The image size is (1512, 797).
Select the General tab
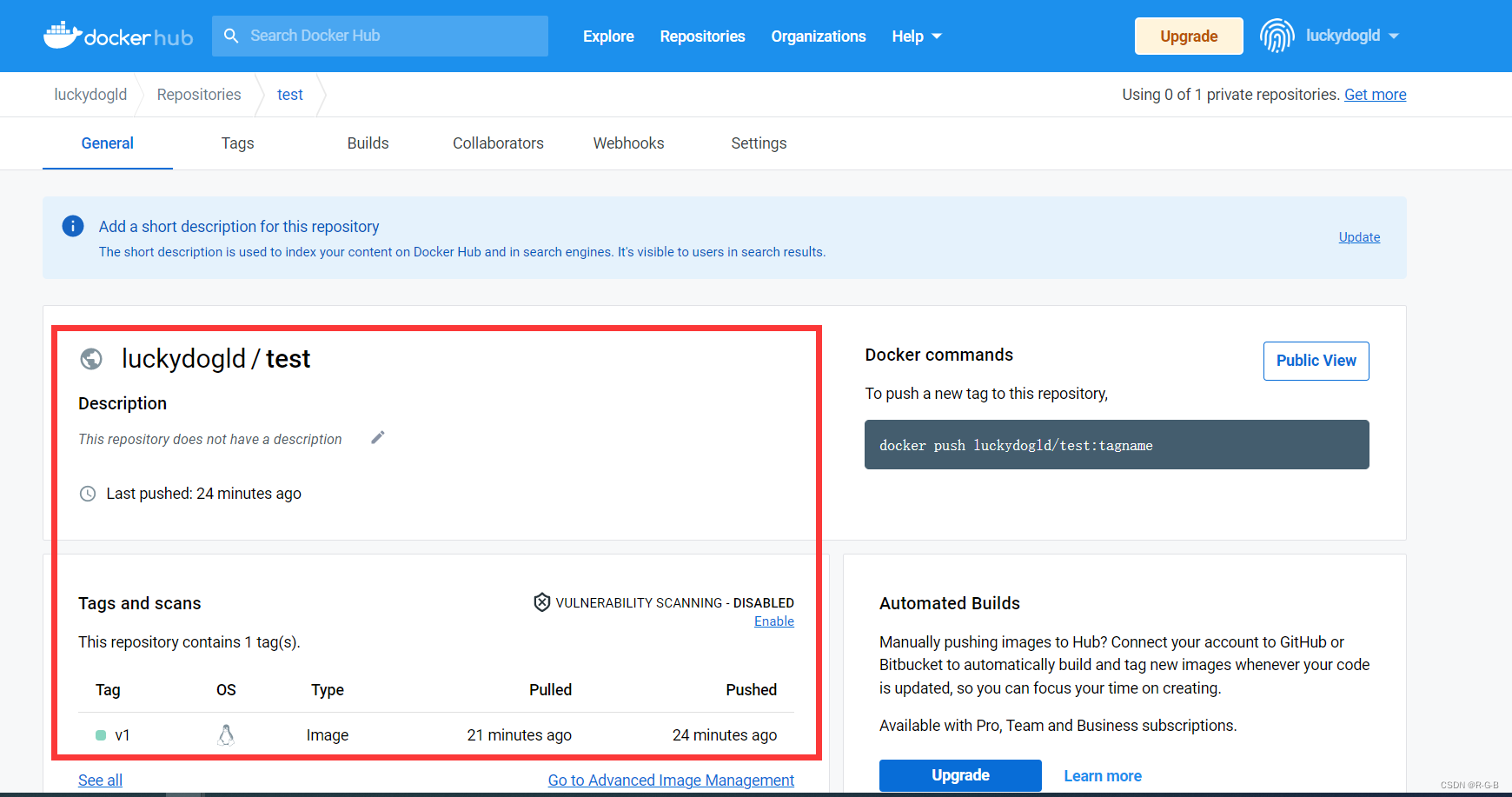coord(108,143)
